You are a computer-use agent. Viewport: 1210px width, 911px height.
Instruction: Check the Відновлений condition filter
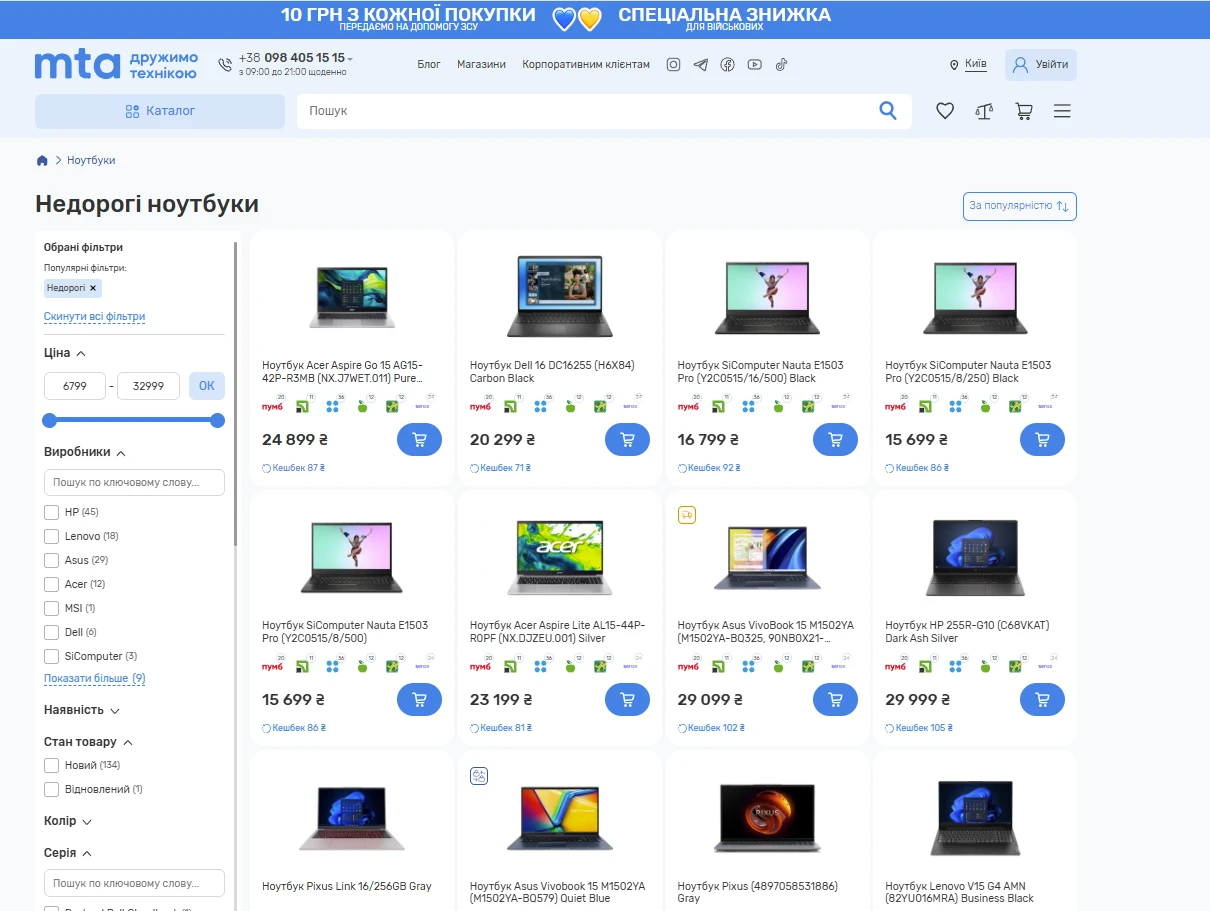coord(51,789)
